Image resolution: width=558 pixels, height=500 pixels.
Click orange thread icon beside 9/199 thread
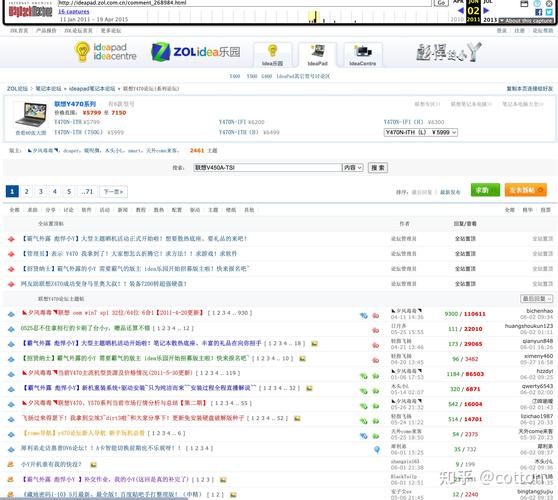11,464
